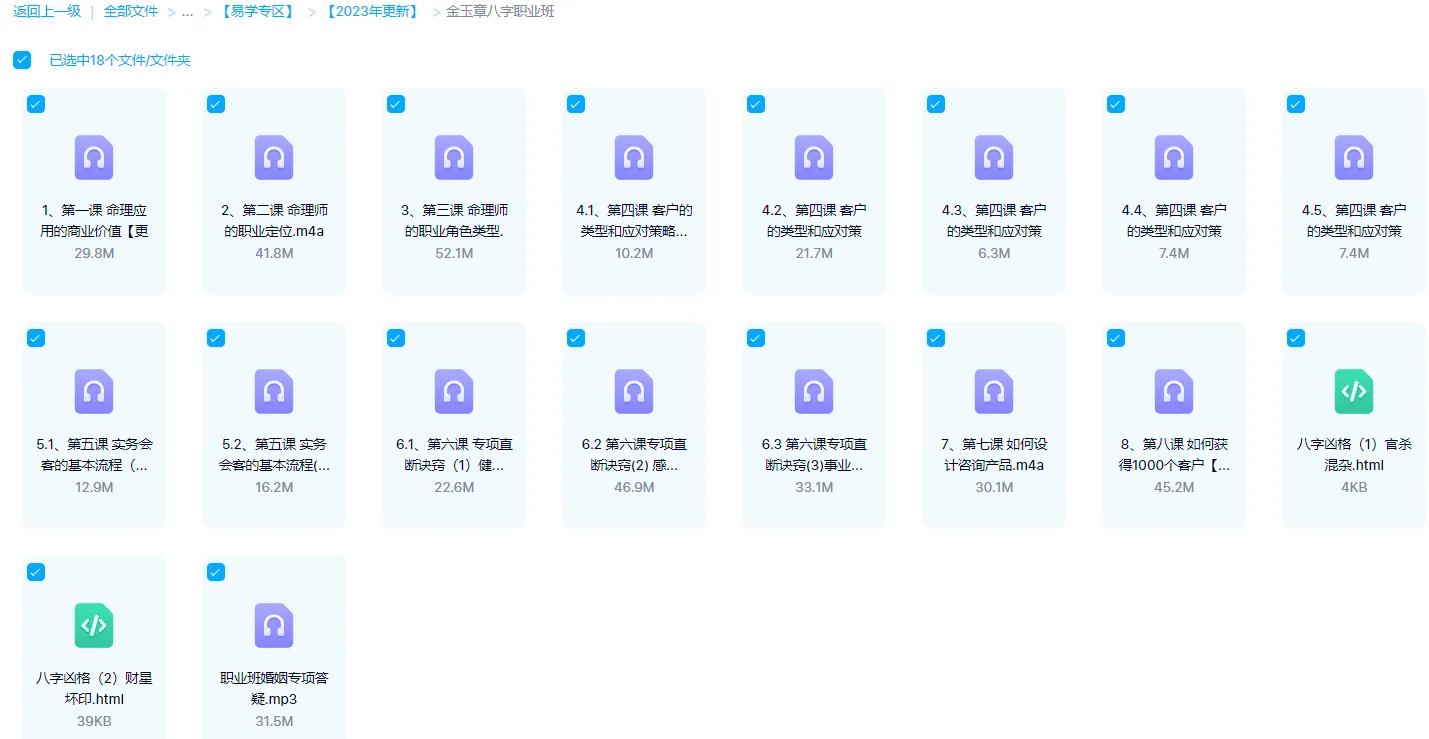Click current folder name 金玉章八字职业班

click(500, 12)
